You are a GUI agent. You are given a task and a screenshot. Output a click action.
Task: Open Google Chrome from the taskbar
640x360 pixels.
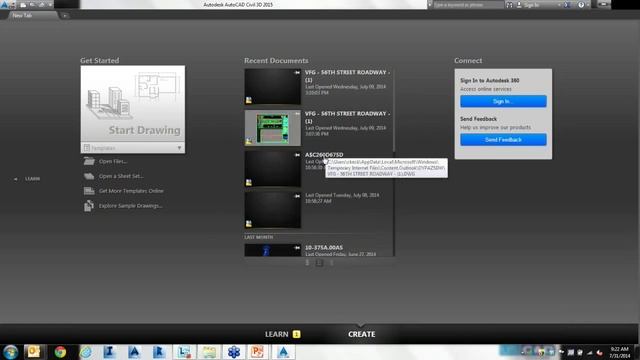pyautogui.click(x=60, y=352)
